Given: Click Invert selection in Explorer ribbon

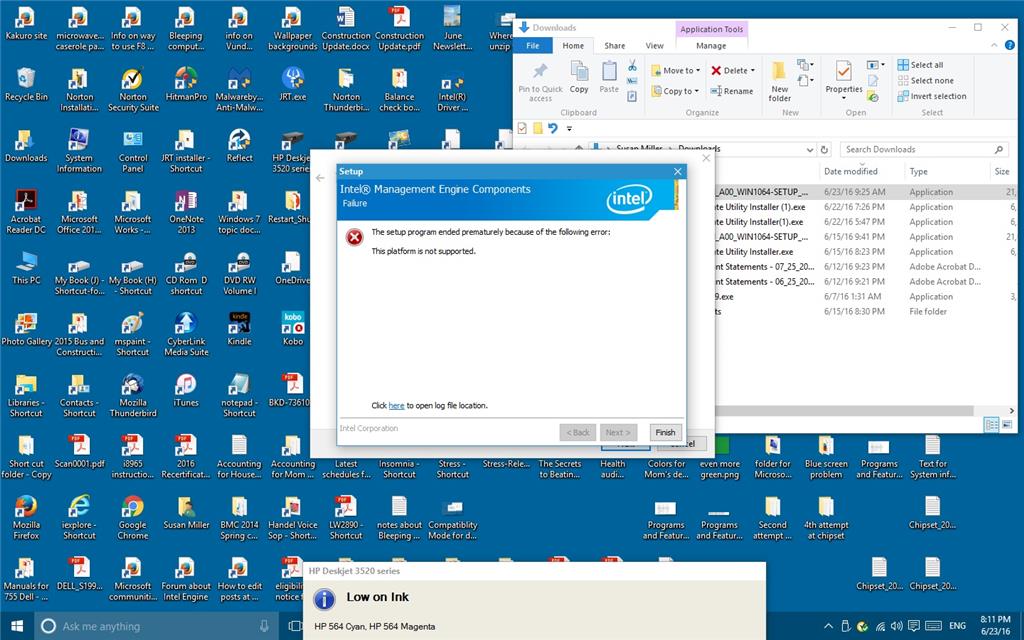Looking at the screenshot, I should tap(932, 96).
